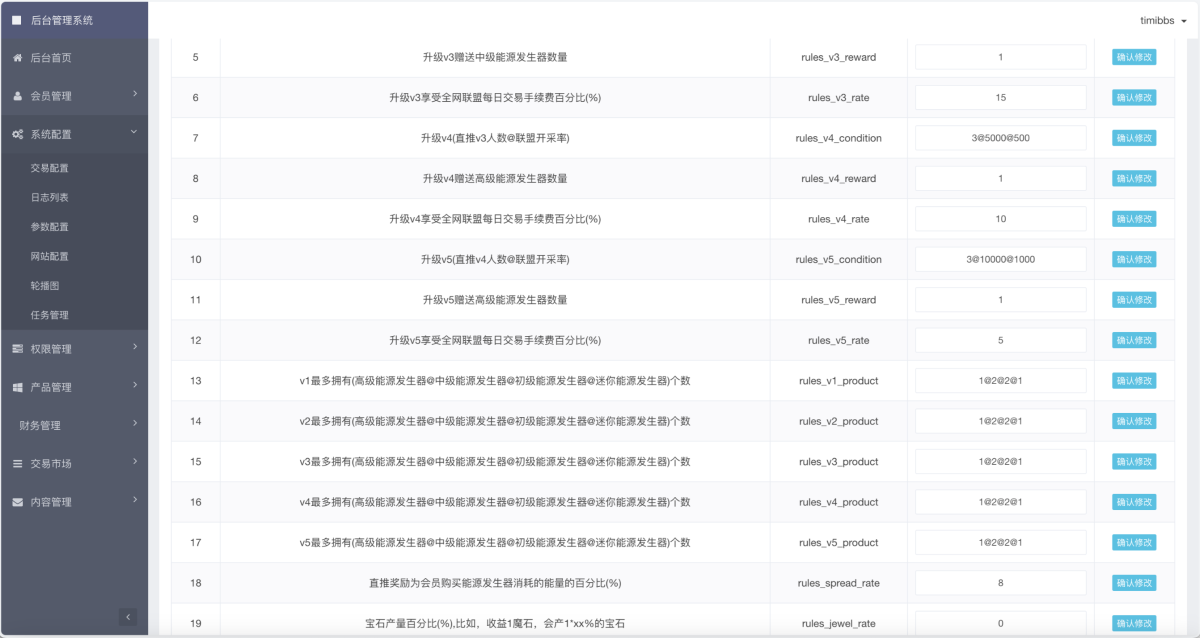Screen dimensions: 1200x638
Task: Edit the rules_v2_product value field
Action: tap(1000, 421)
